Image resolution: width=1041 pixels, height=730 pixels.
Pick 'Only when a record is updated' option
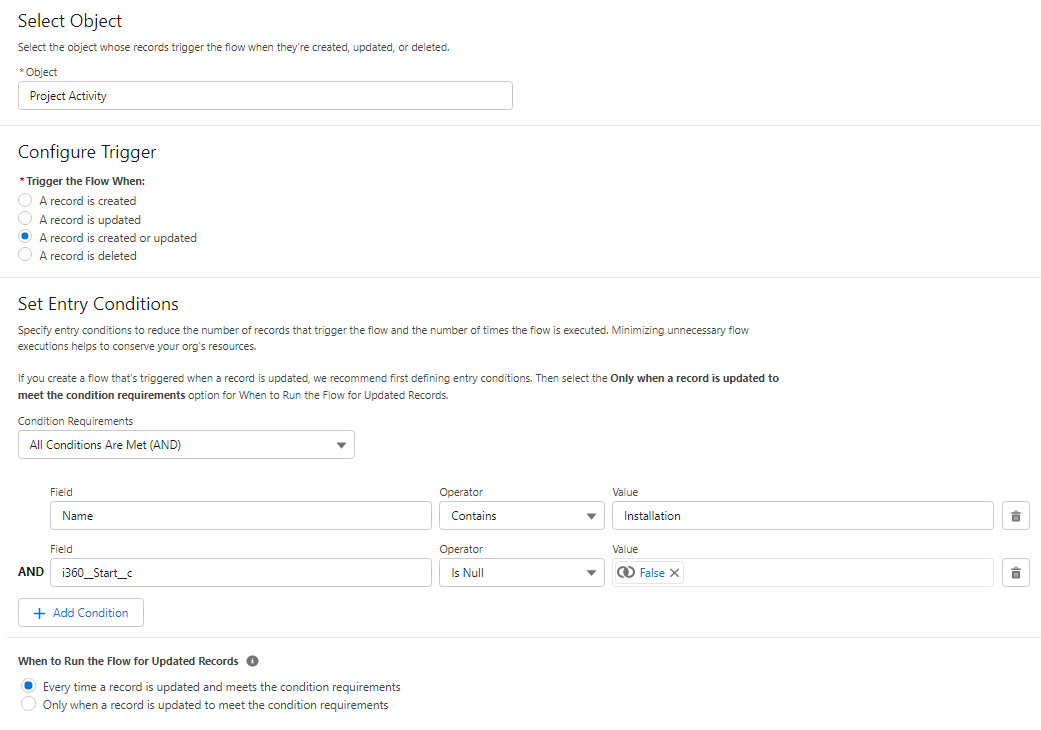coord(29,705)
